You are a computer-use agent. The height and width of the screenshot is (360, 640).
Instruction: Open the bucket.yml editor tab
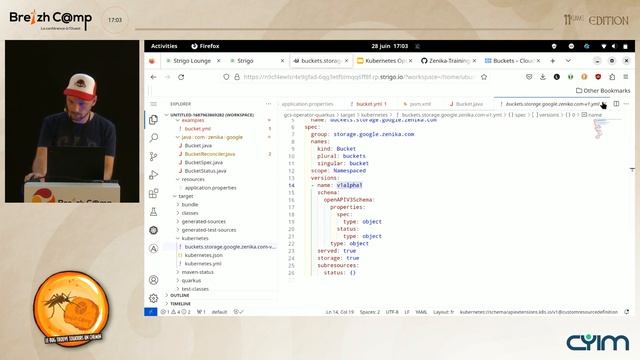click(371, 104)
